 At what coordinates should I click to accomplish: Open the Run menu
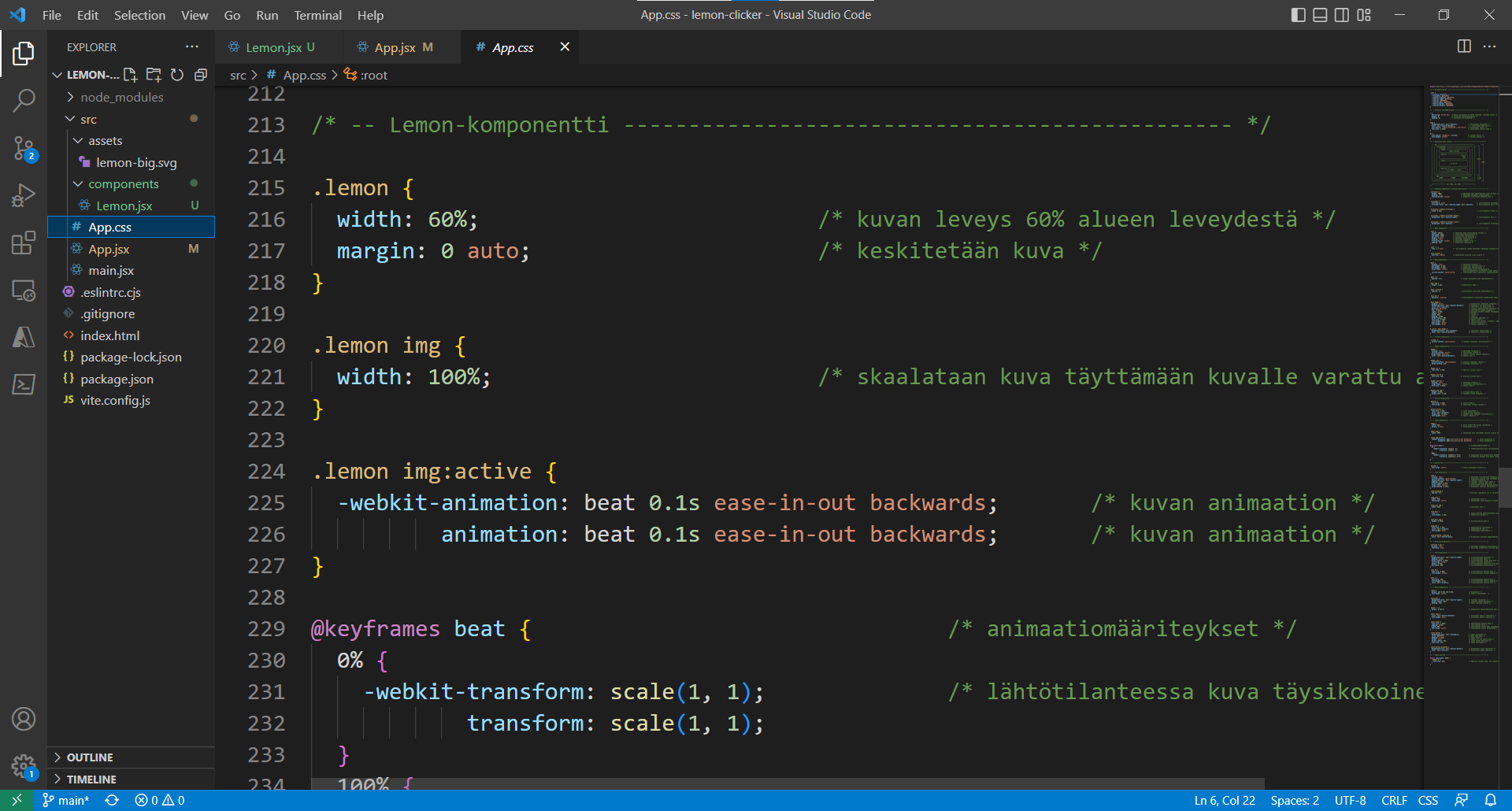pyautogui.click(x=267, y=15)
